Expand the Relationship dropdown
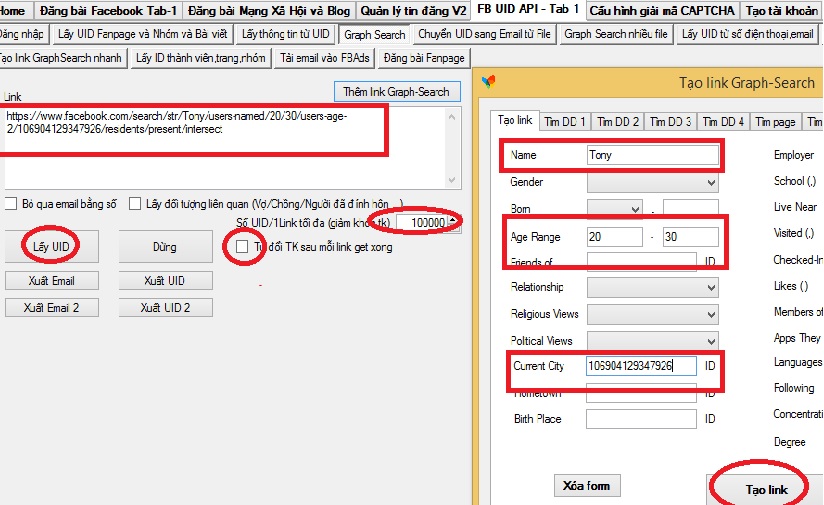Image resolution: width=824 pixels, height=505 pixels. [x=652, y=287]
